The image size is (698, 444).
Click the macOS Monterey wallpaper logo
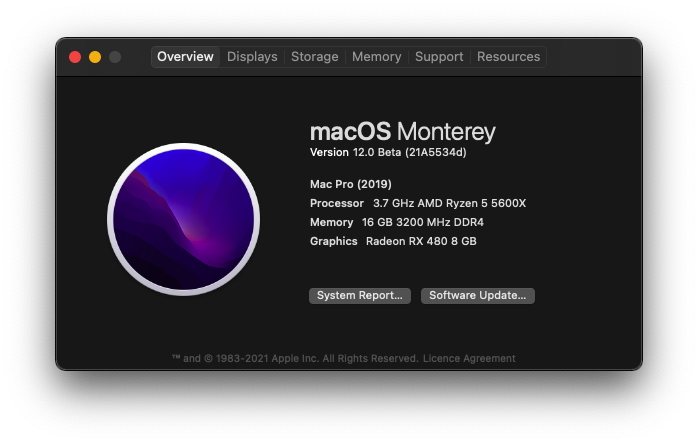coord(183,219)
